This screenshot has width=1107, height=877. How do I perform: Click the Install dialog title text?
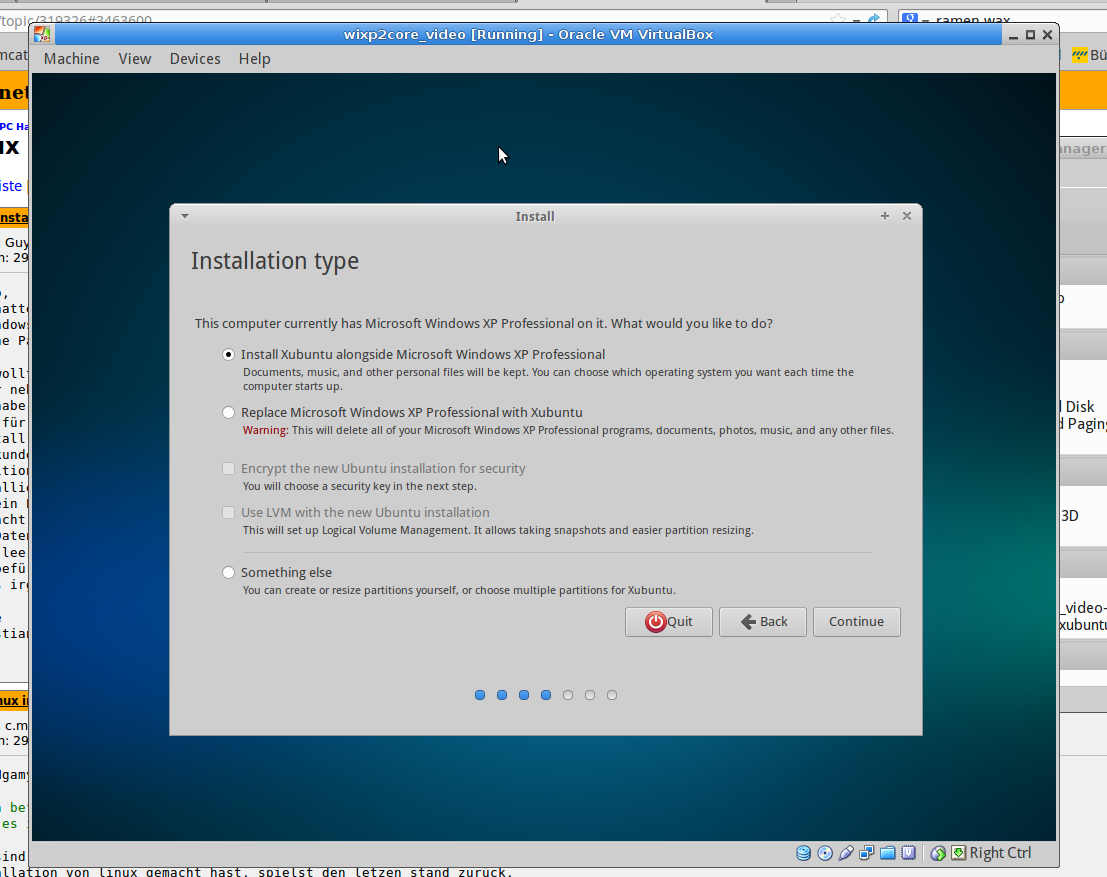pyautogui.click(x=535, y=216)
